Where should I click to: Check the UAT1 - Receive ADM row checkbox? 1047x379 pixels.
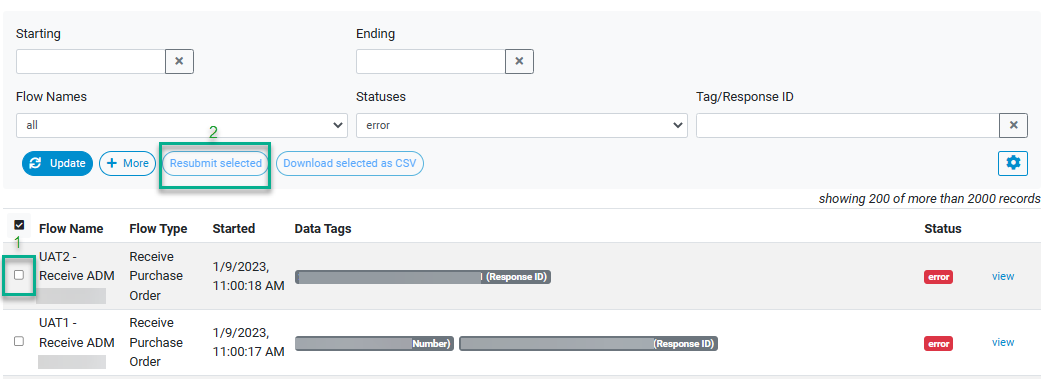pyautogui.click(x=19, y=341)
